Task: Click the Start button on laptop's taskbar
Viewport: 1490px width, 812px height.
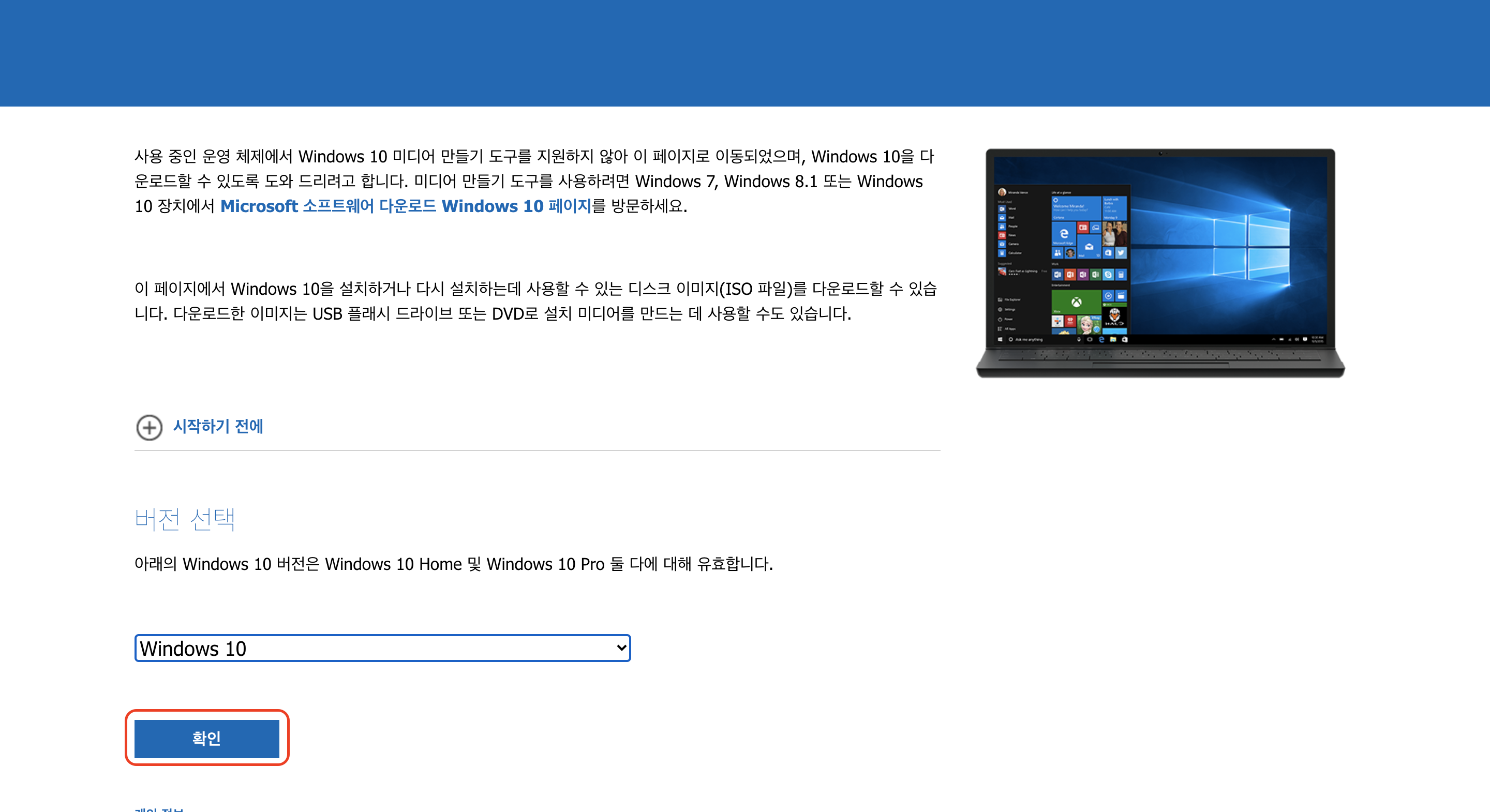Action: 1000,339
